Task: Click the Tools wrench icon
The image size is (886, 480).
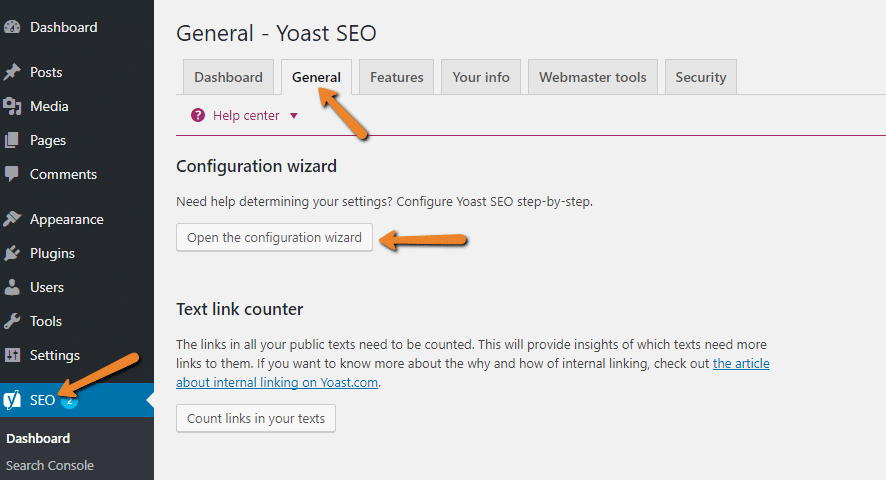Action: click(12, 321)
